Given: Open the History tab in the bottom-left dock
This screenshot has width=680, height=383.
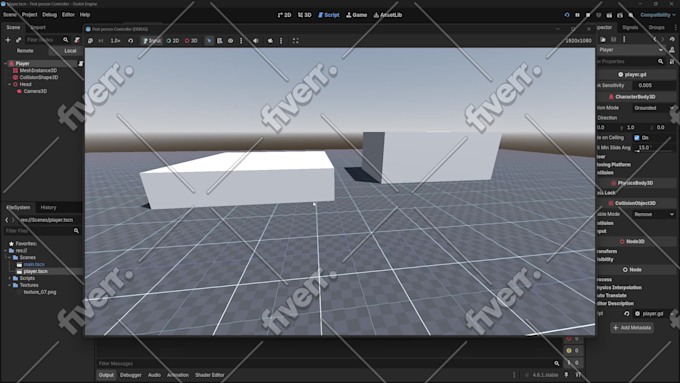Looking at the screenshot, I should (x=48, y=208).
